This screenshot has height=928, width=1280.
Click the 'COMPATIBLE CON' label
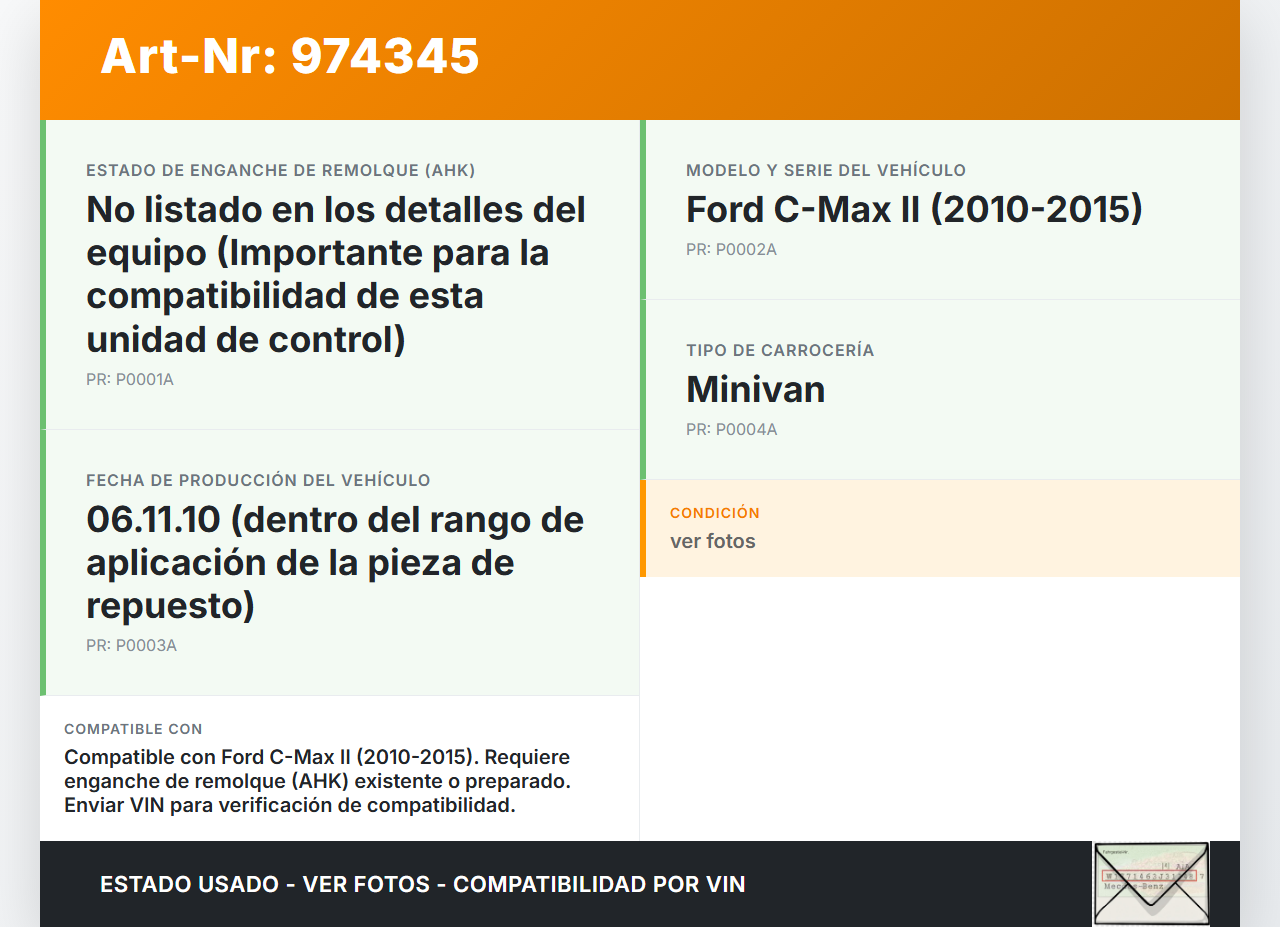coord(133,730)
